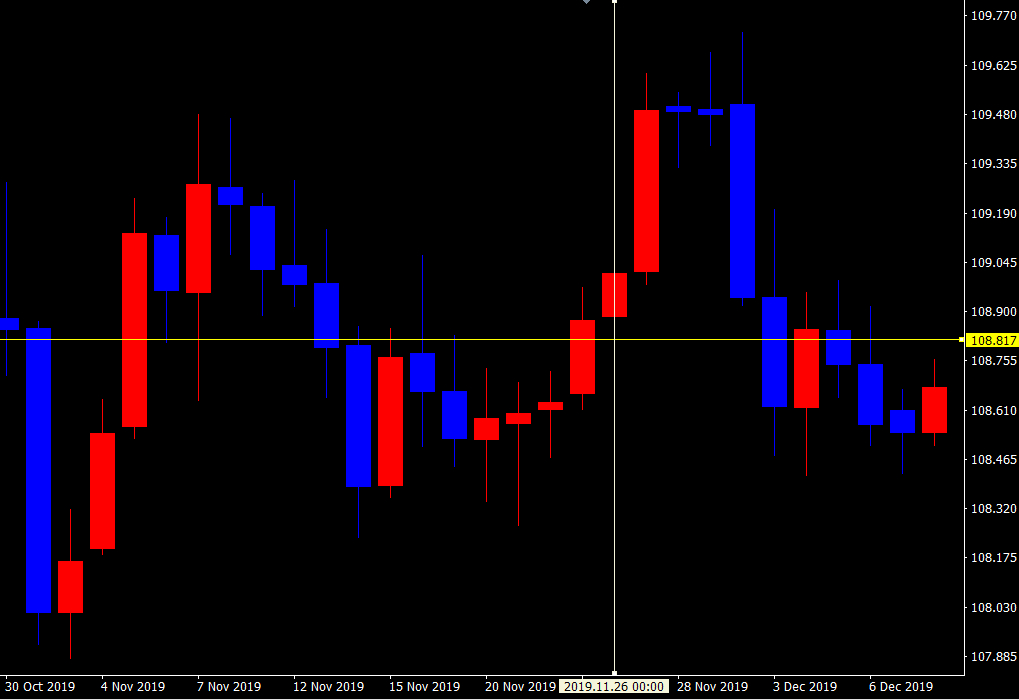Click the last red candle at the chart's right edge

tap(935, 410)
